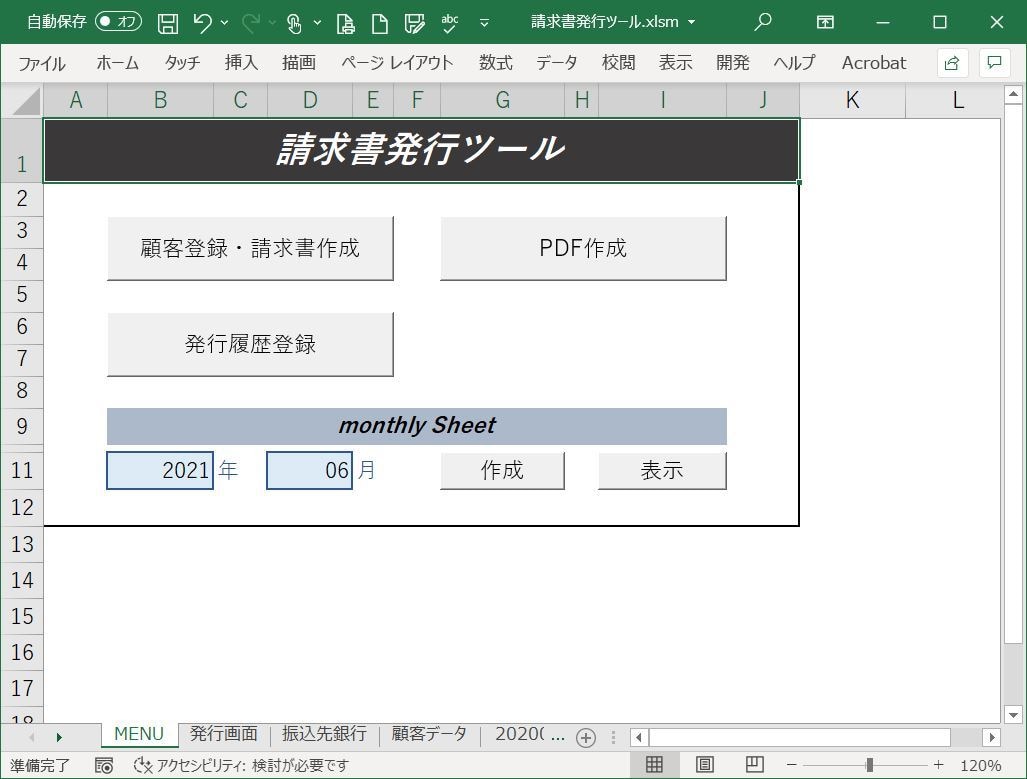Open the Undo history dropdown arrow

[225, 23]
